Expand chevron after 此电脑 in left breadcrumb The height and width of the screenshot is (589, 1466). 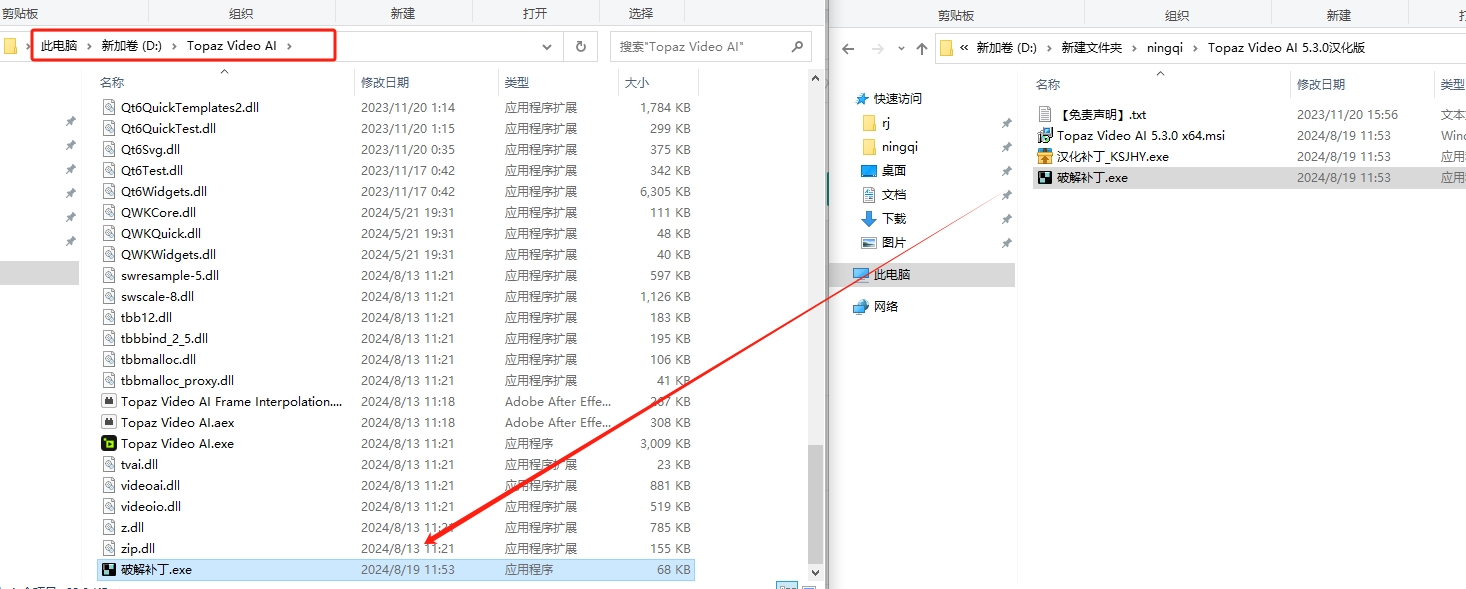point(89,46)
